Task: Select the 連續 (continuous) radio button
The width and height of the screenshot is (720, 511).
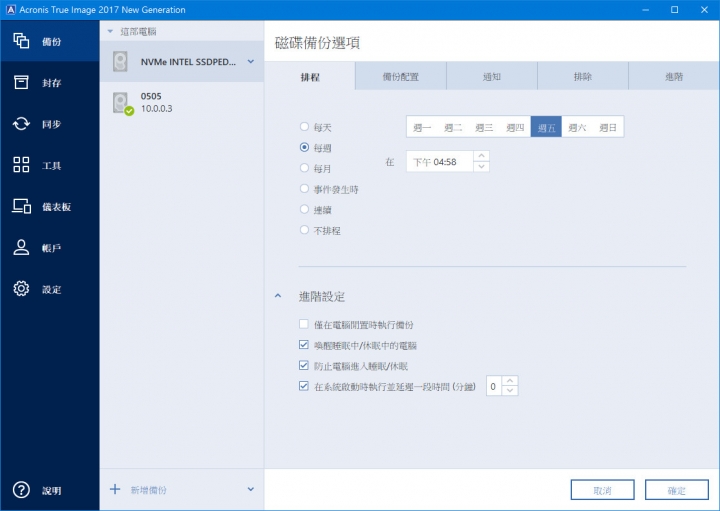Action: click(304, 209)
